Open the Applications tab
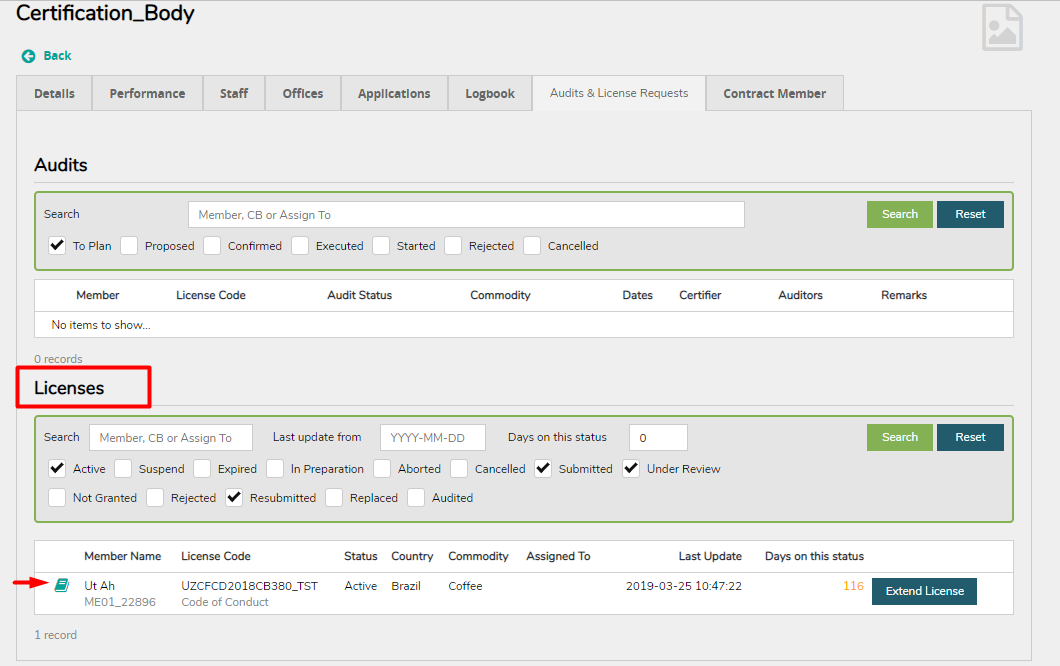Image resolution: width=1060 pixels, height=666 pixels. pyautogui.click(x=394, y=94)
